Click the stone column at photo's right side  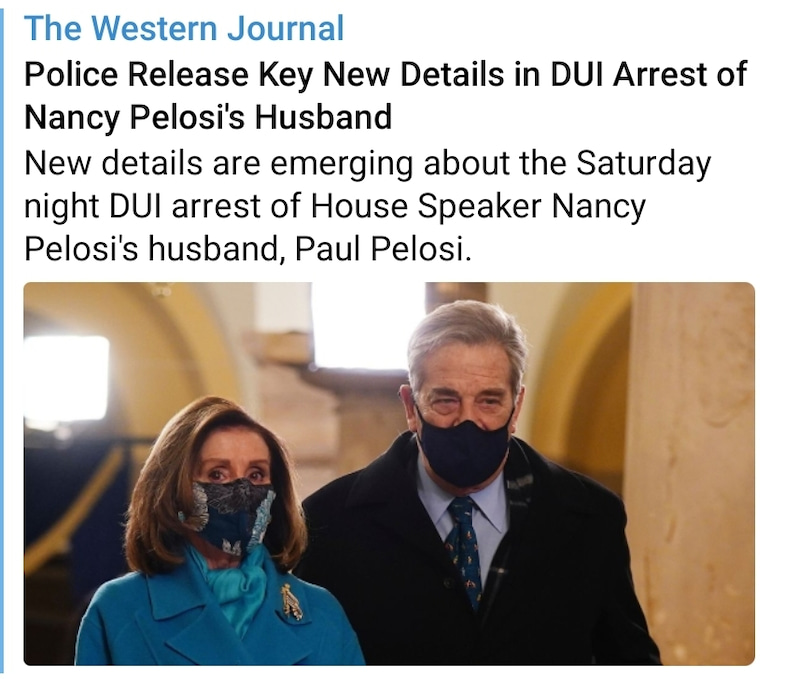689,473
